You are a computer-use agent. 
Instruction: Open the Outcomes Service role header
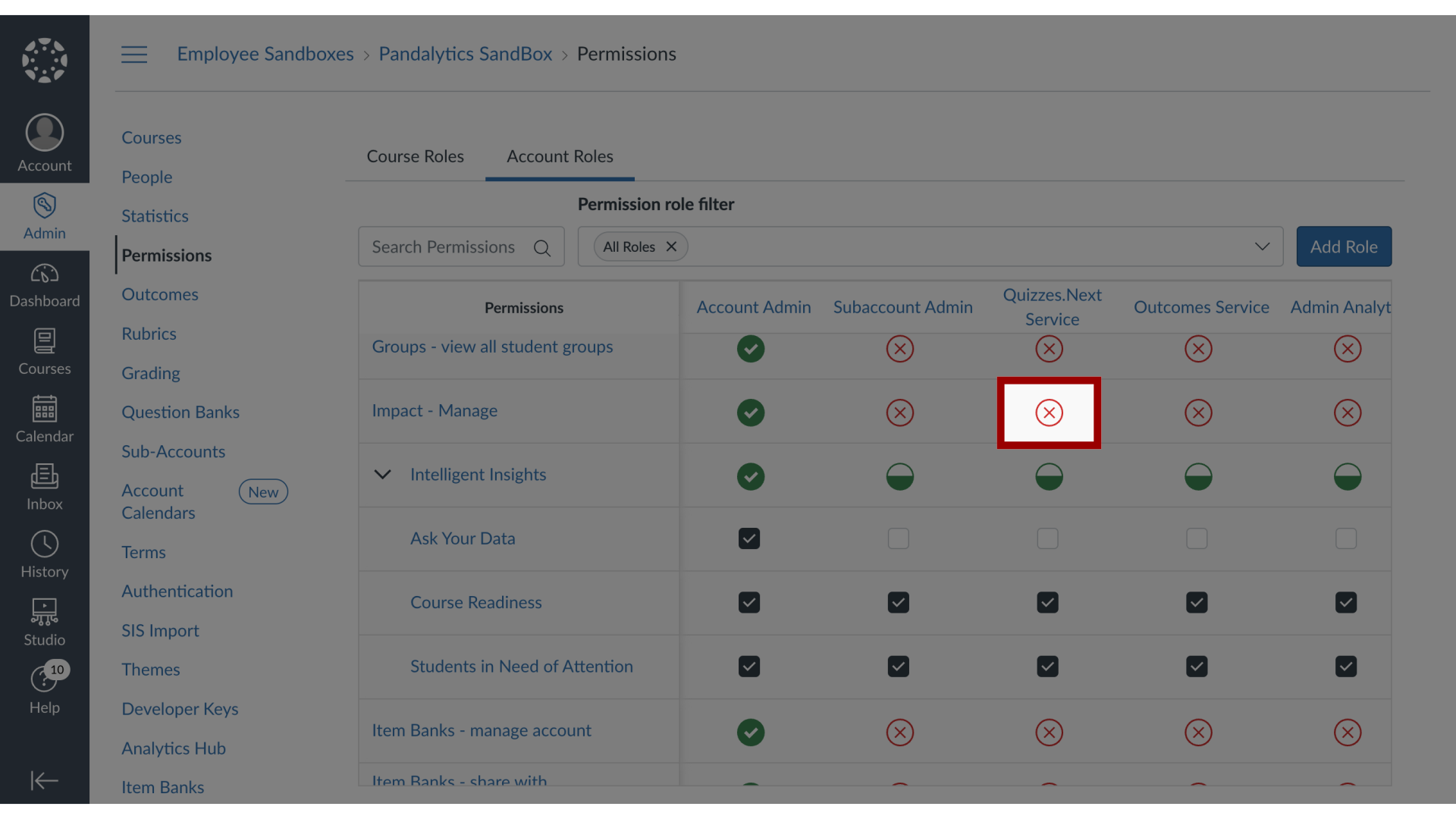pos(1201,307)
